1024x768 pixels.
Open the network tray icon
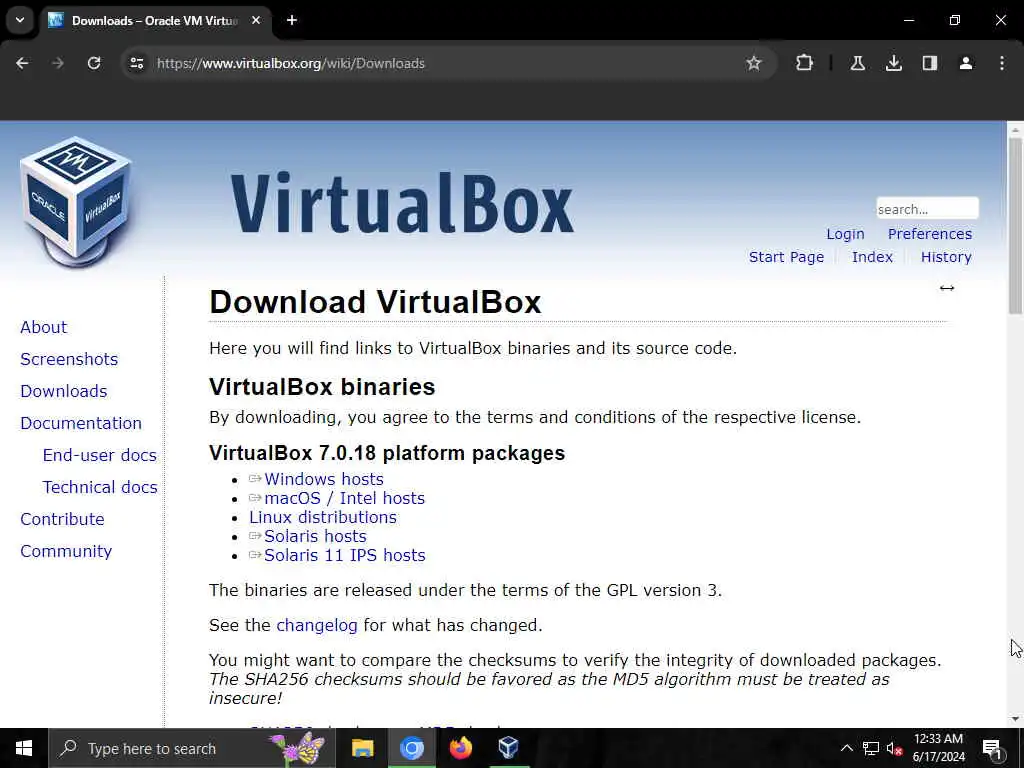(871, 748)
